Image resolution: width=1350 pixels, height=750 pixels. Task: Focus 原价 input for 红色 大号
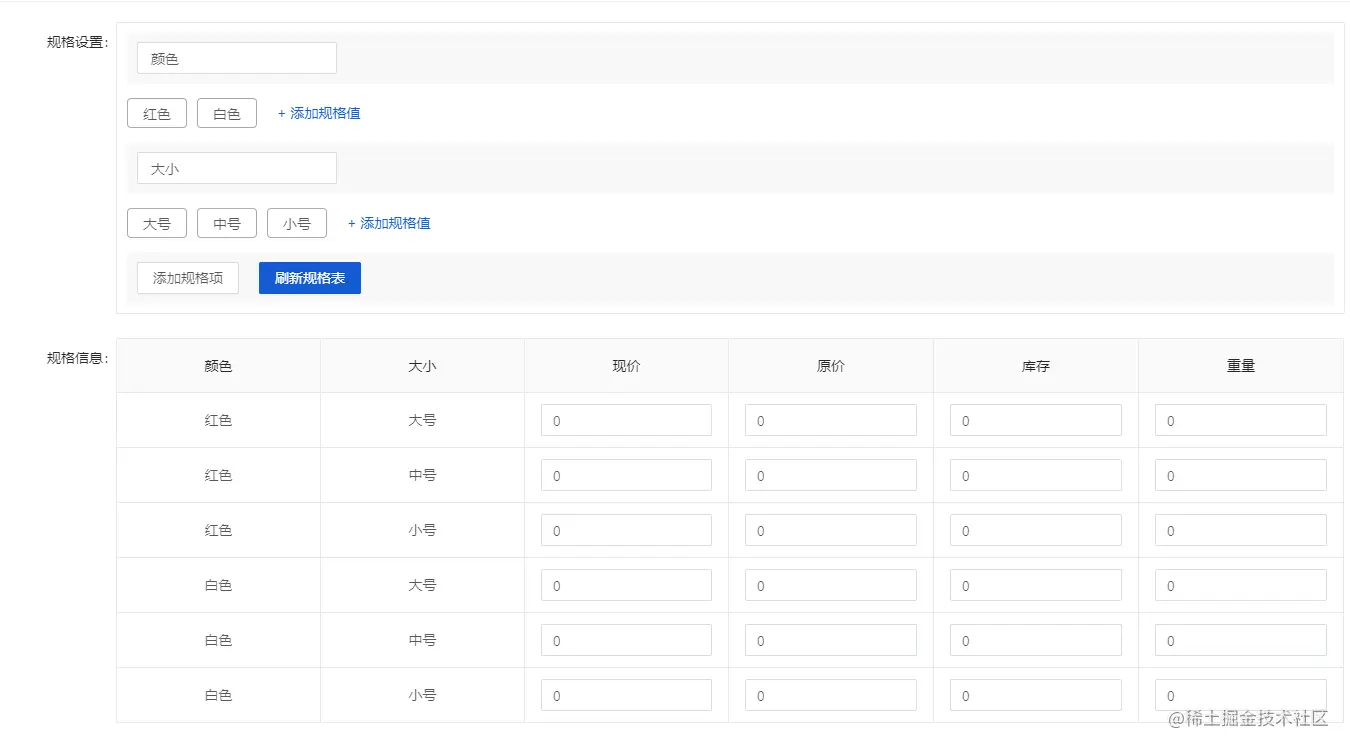831,420
